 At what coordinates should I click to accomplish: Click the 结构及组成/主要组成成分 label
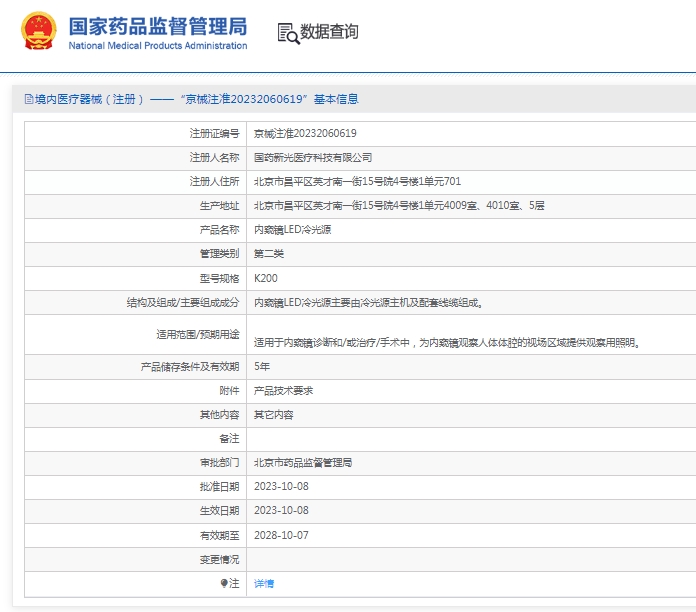(183, 303)
